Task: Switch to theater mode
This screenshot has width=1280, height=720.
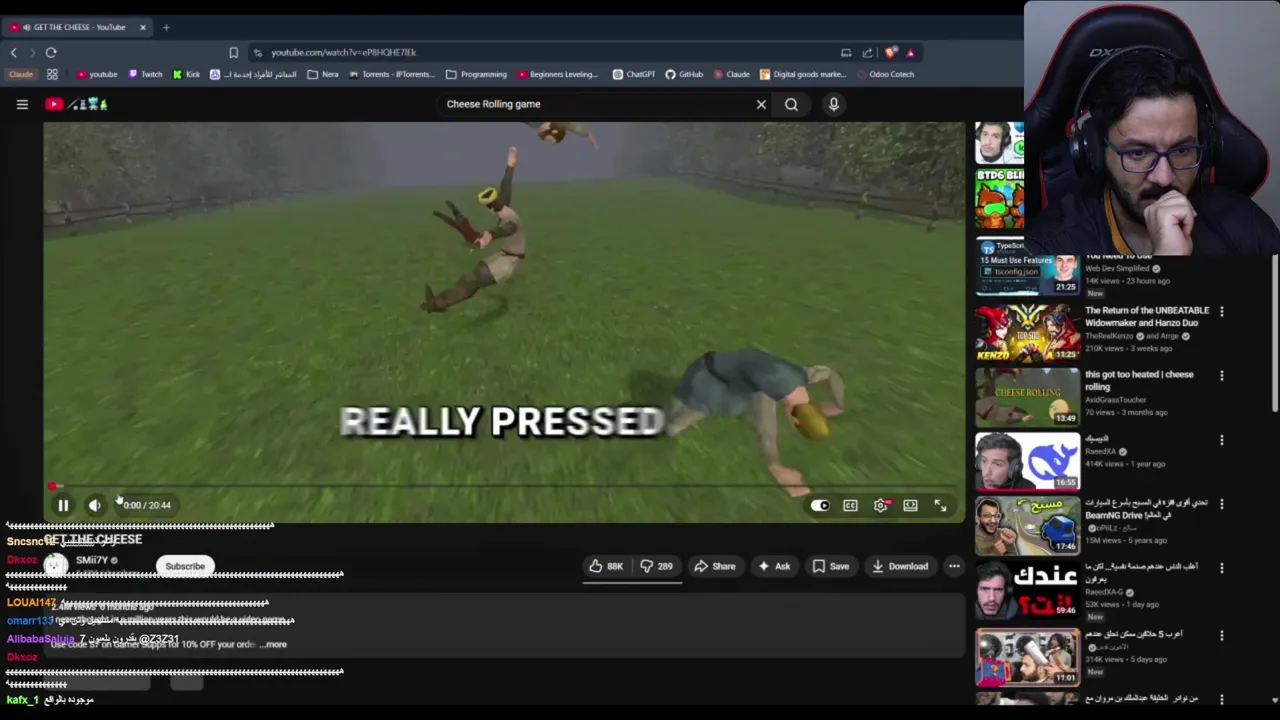Action: coord(910,505)
